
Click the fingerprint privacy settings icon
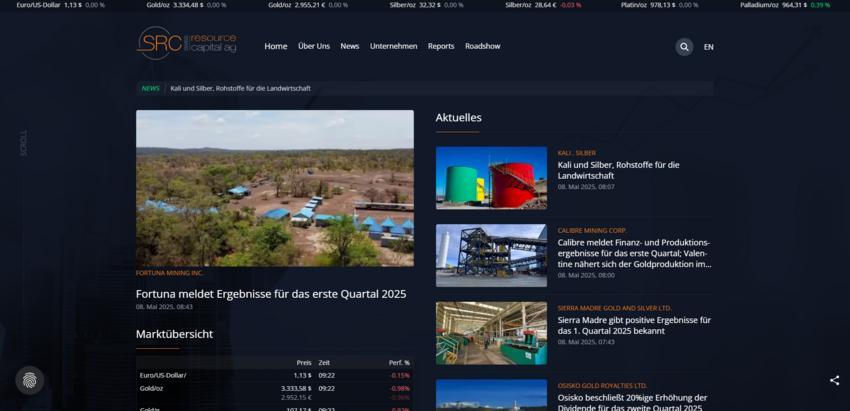pyautogui.click(x=30, y=381)
